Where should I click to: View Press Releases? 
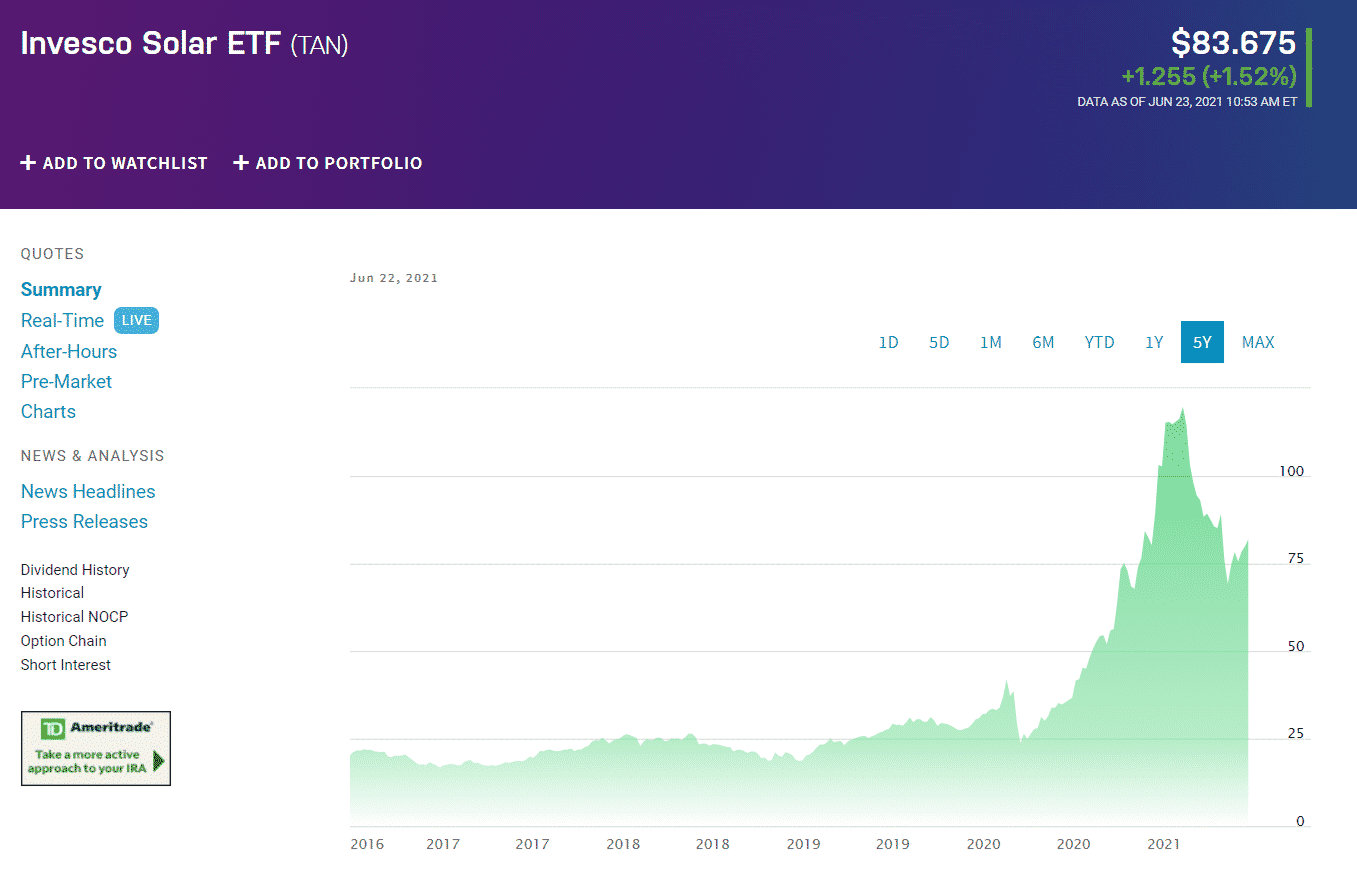pos(84,521)
